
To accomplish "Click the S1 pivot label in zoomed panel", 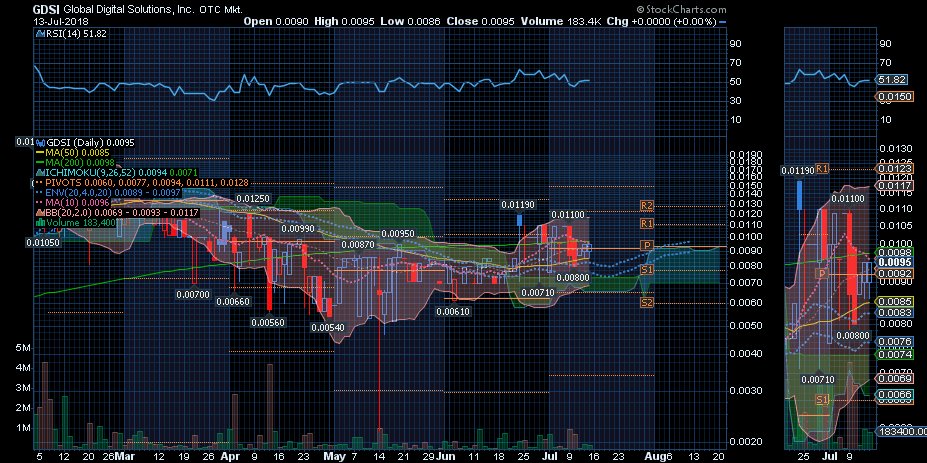I will (822, 400).
